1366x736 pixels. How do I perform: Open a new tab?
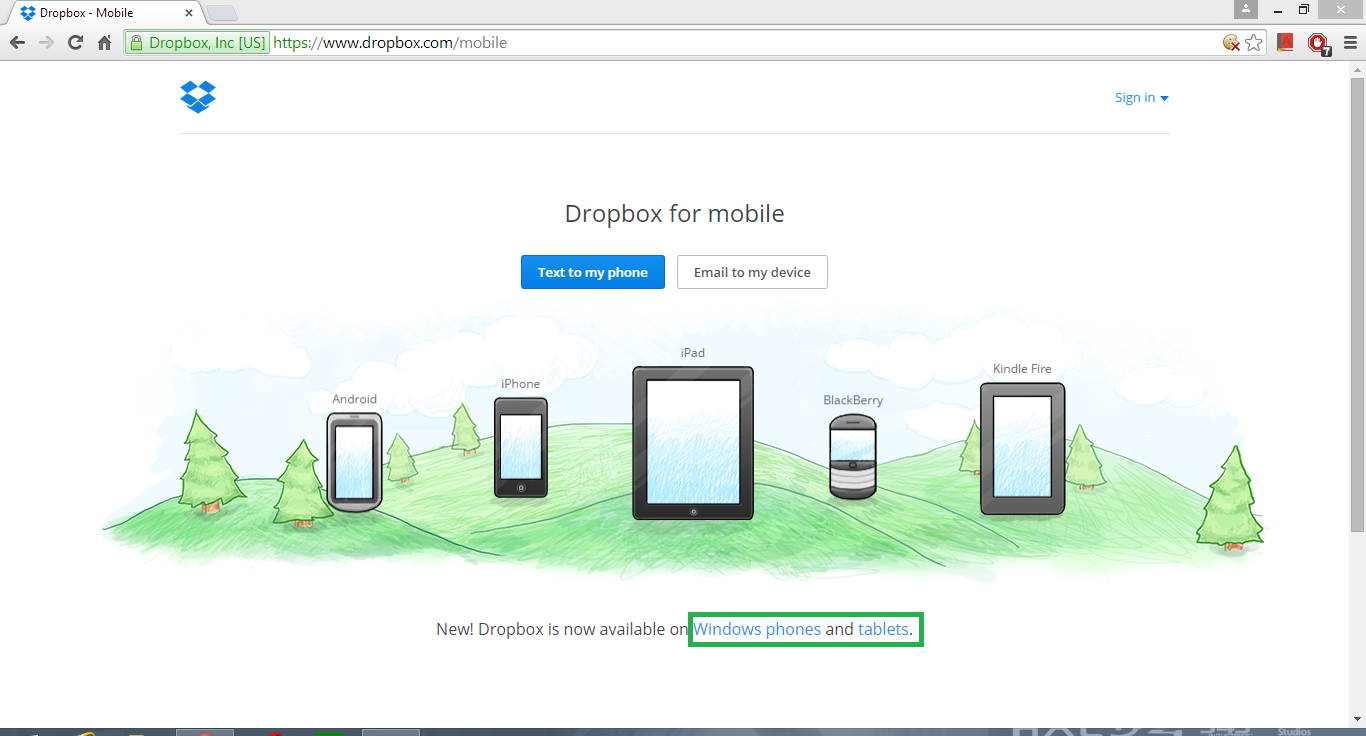tap(221, 13)
